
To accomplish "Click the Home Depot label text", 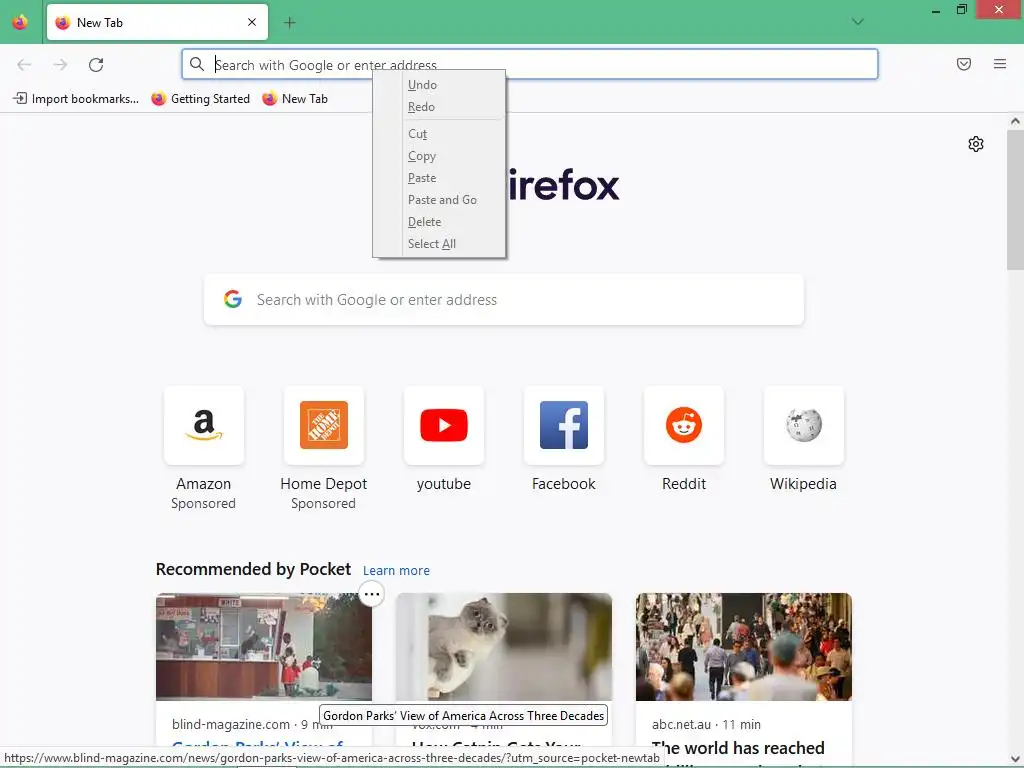I will pyautogui.click(x=324, y=484).
